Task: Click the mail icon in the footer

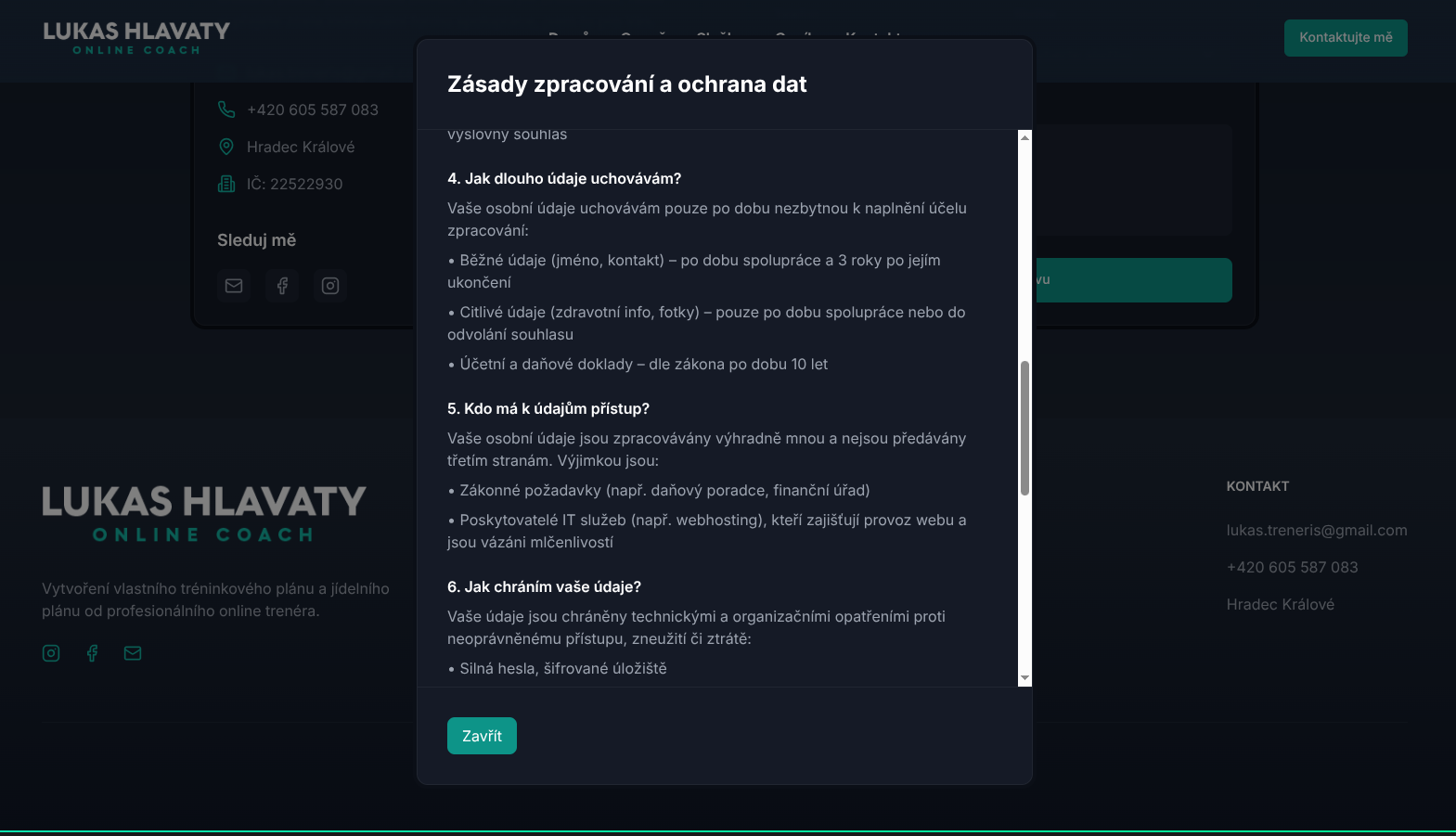Action: click(133, 653)
